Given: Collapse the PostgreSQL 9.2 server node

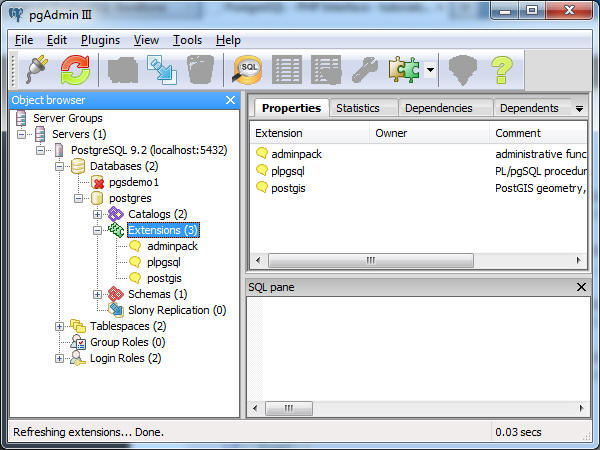Looking at the screenshot, I should [41, 150].
